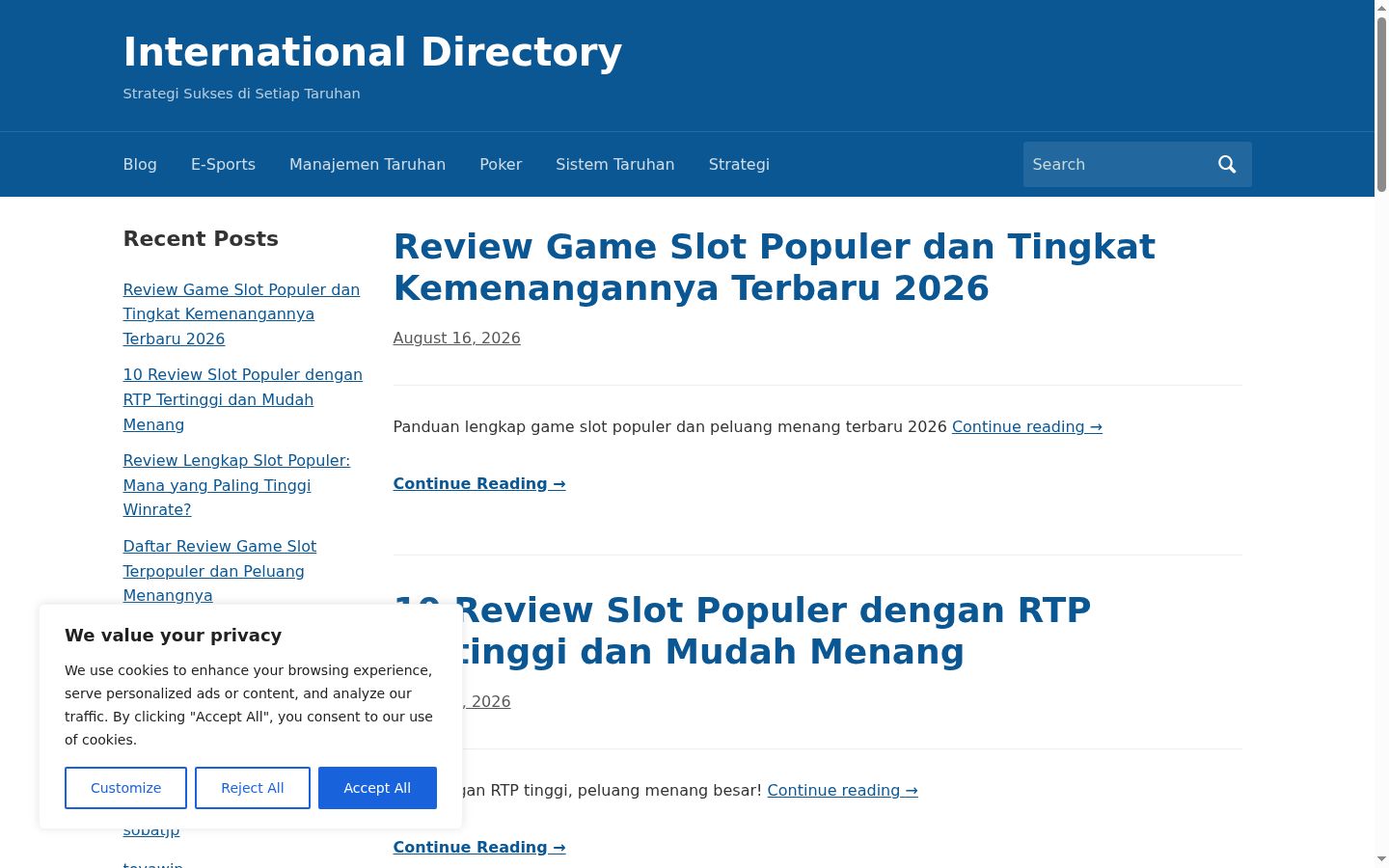Screen dimensions: 1389x868
Task: Open sidebar post 'Daftar Review Game Slot Terpopuler'
Action: (x=220, y=571)
